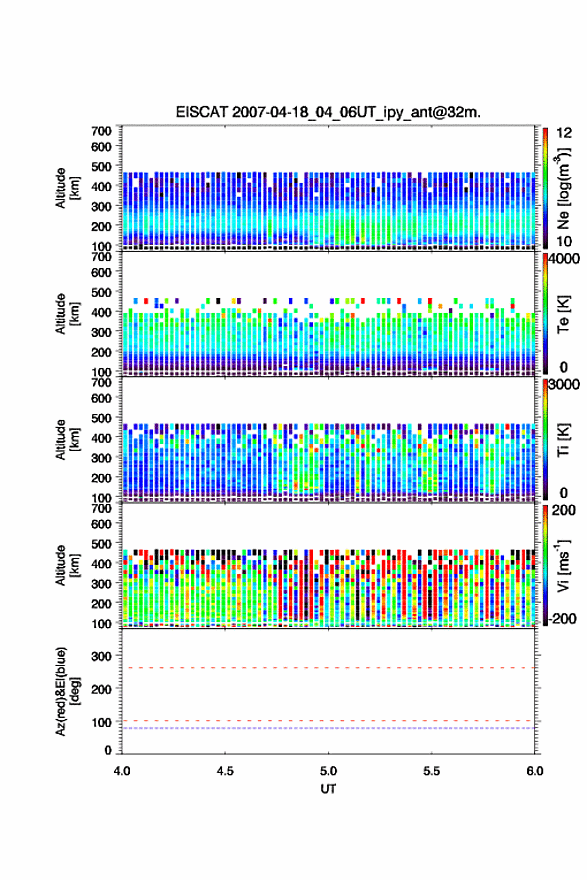Screen dimensions: 587x880
Task: Click the Az(red)&El(blue) axis label
Action: (68, 691)
